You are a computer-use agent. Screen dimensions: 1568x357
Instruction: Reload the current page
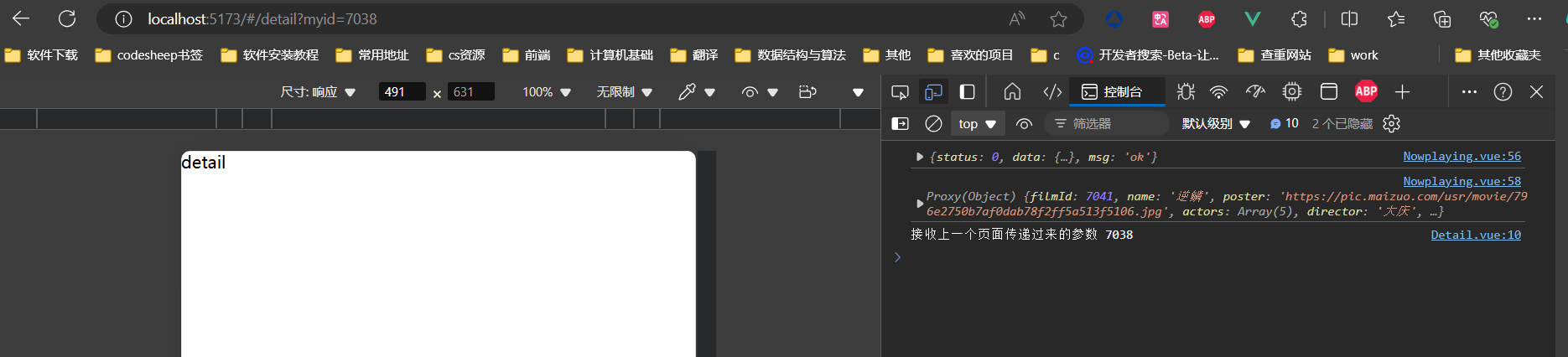[x=67, y=18]
